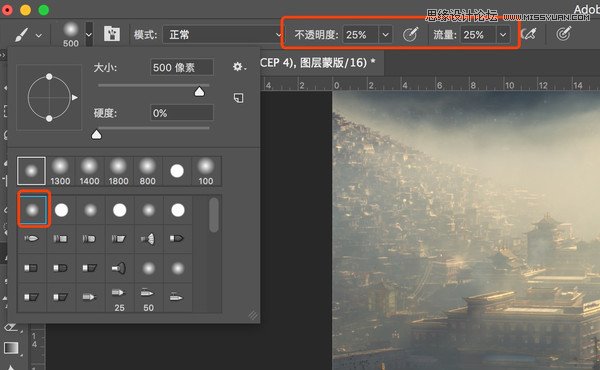
Task: Toggle pressure for opacity icon
Action: coord(410,34)
